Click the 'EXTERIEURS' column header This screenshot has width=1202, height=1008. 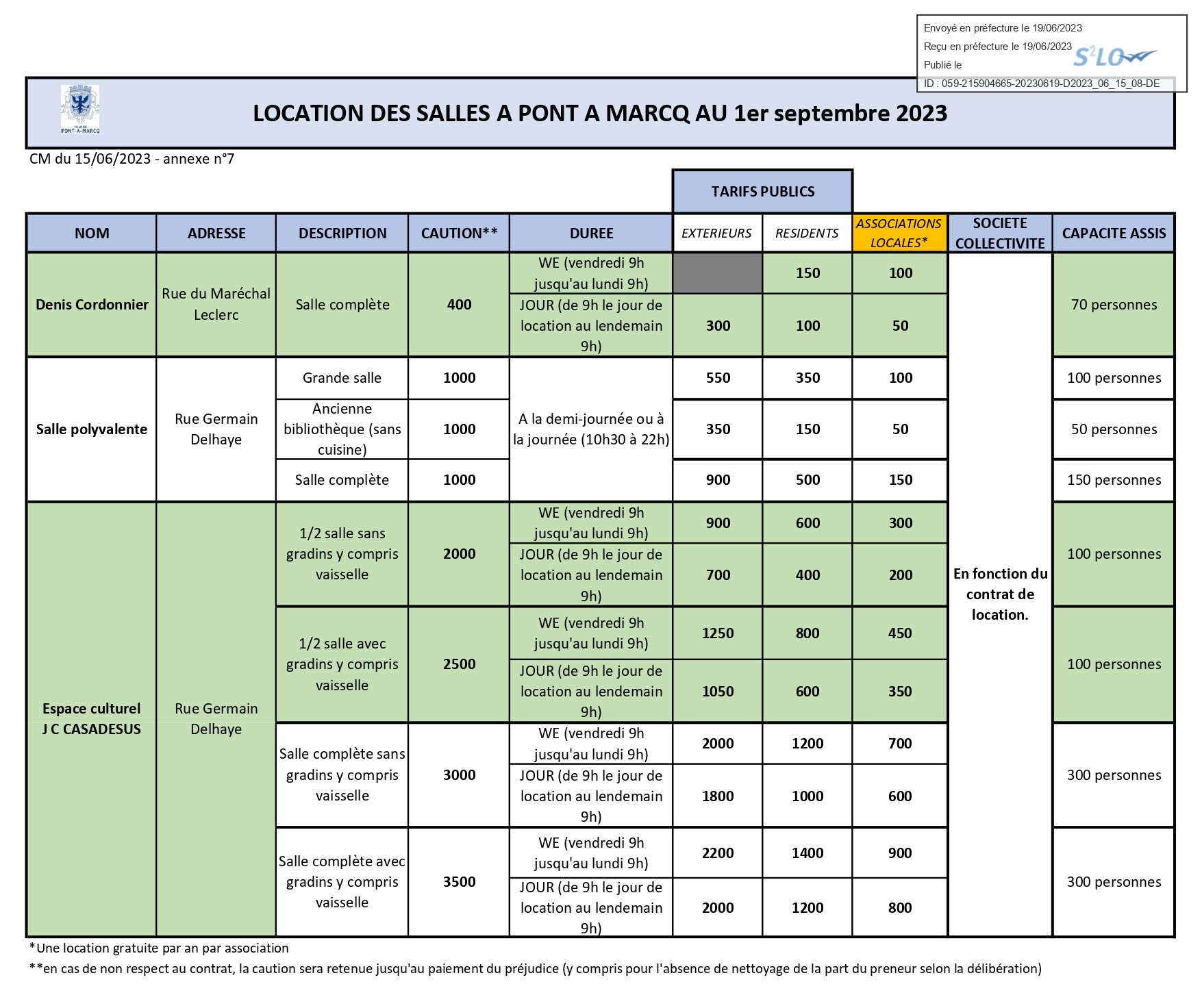point(717,233)
